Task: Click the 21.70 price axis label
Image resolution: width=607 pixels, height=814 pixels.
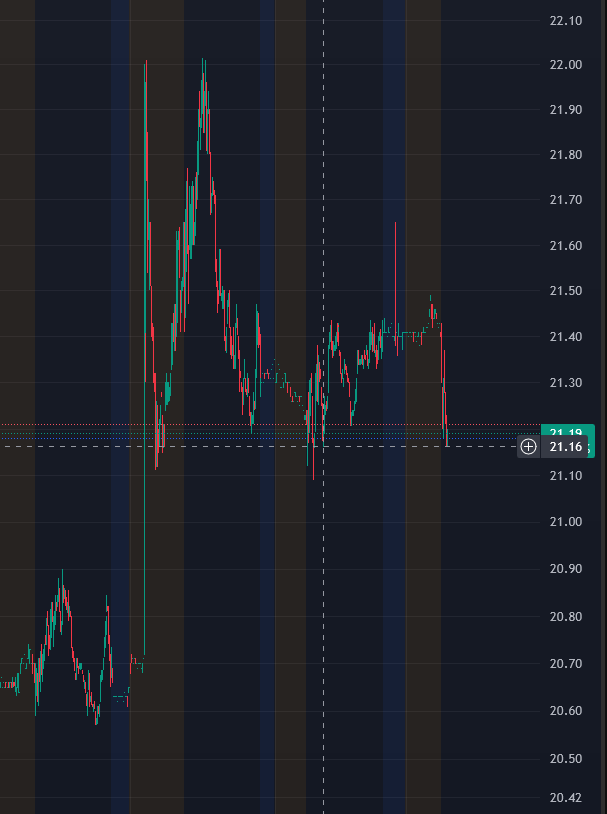Action: tap(565, 200)
